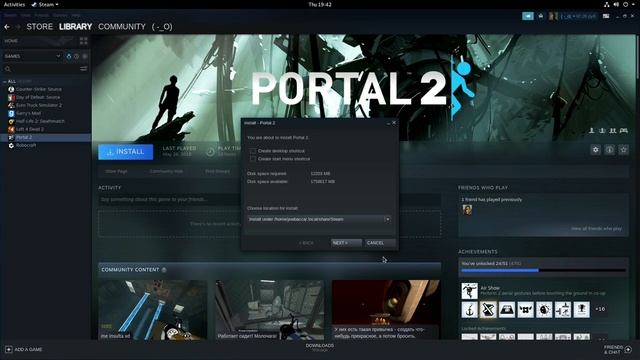Click Cancel in the install dialog
This screenshot has width=640, height=360.
[380, 243]
